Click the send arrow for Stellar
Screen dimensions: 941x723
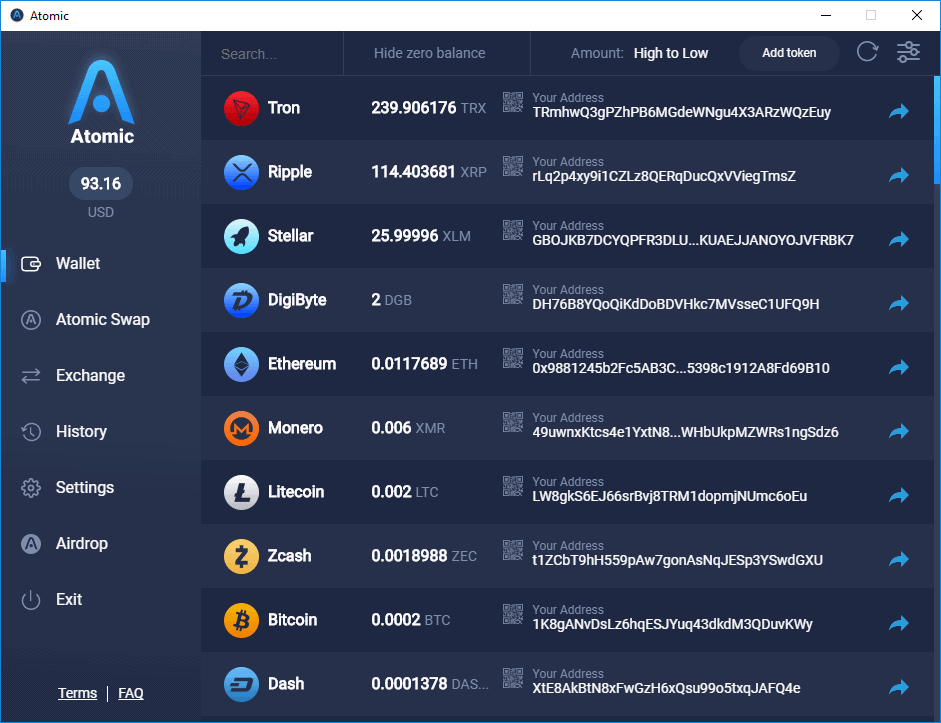898,239
